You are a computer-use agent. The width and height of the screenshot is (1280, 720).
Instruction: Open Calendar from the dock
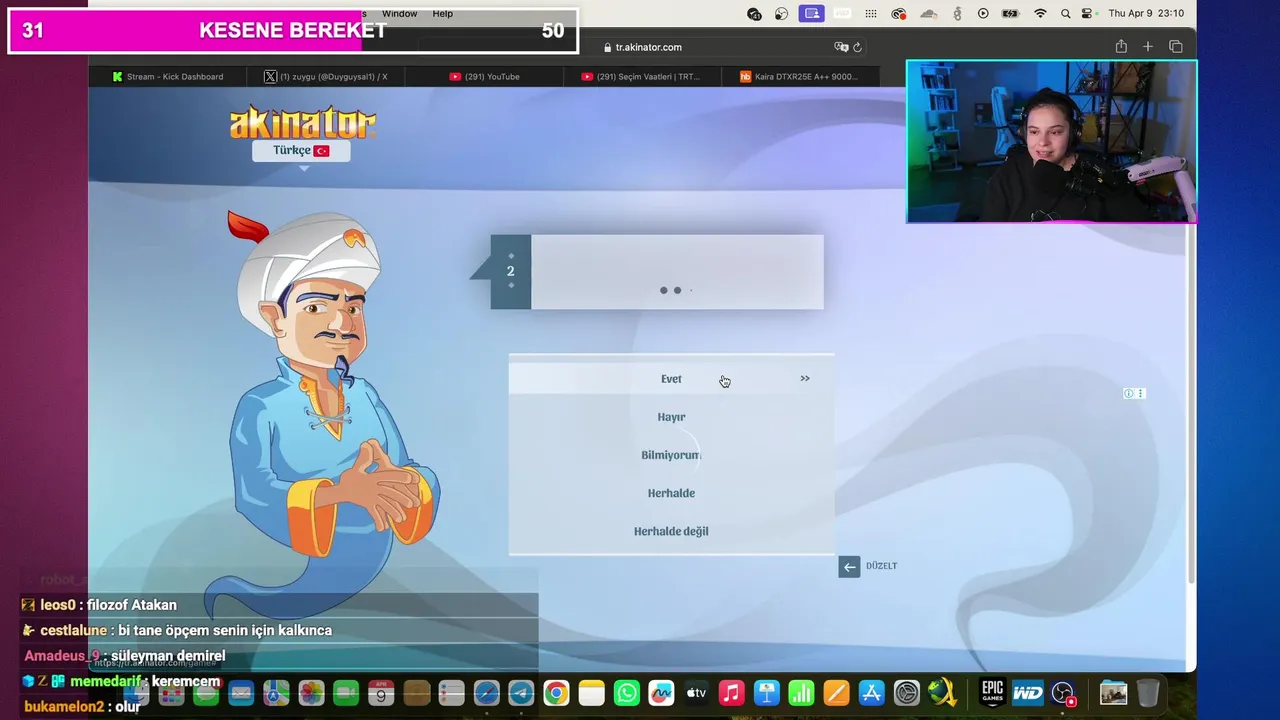[381, 692]
